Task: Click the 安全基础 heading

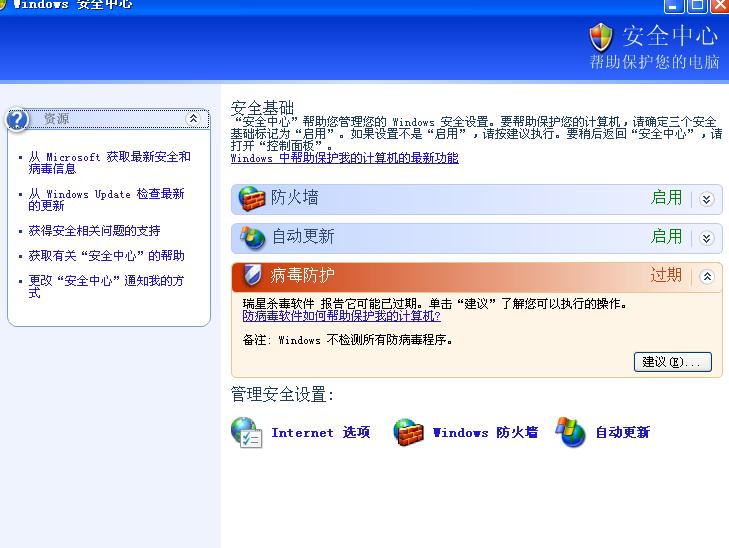Action: (262, 108)
